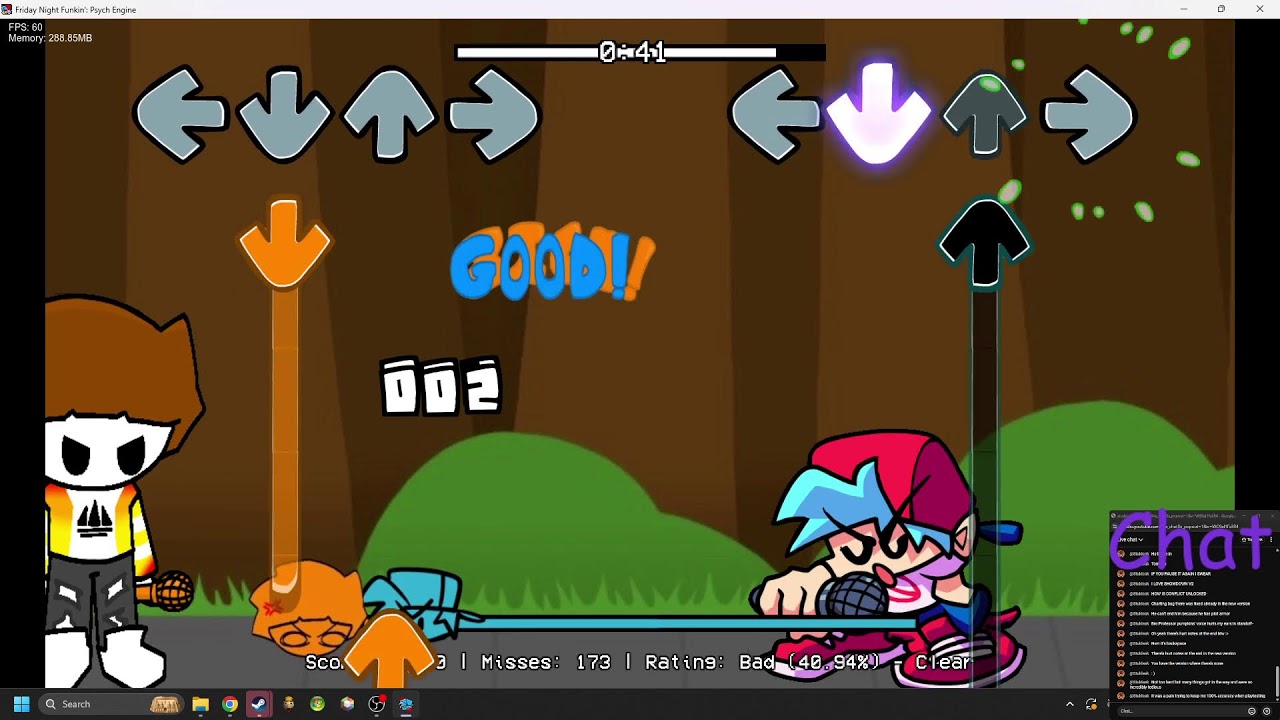Click the chat message input field
Viewport: 1280px width, 720px height.
(x=1180, y=711)
